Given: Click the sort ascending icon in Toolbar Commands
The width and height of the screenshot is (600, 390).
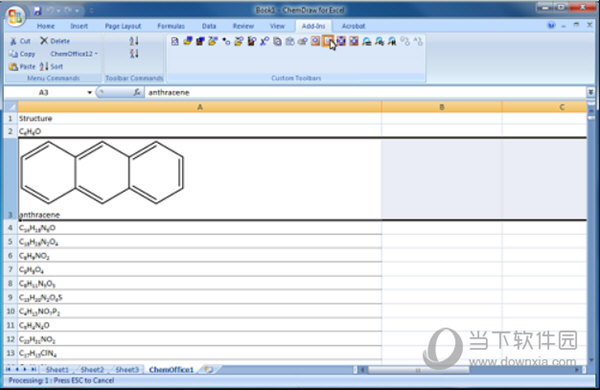Looking at the screenshot, I should click(134, 41).
